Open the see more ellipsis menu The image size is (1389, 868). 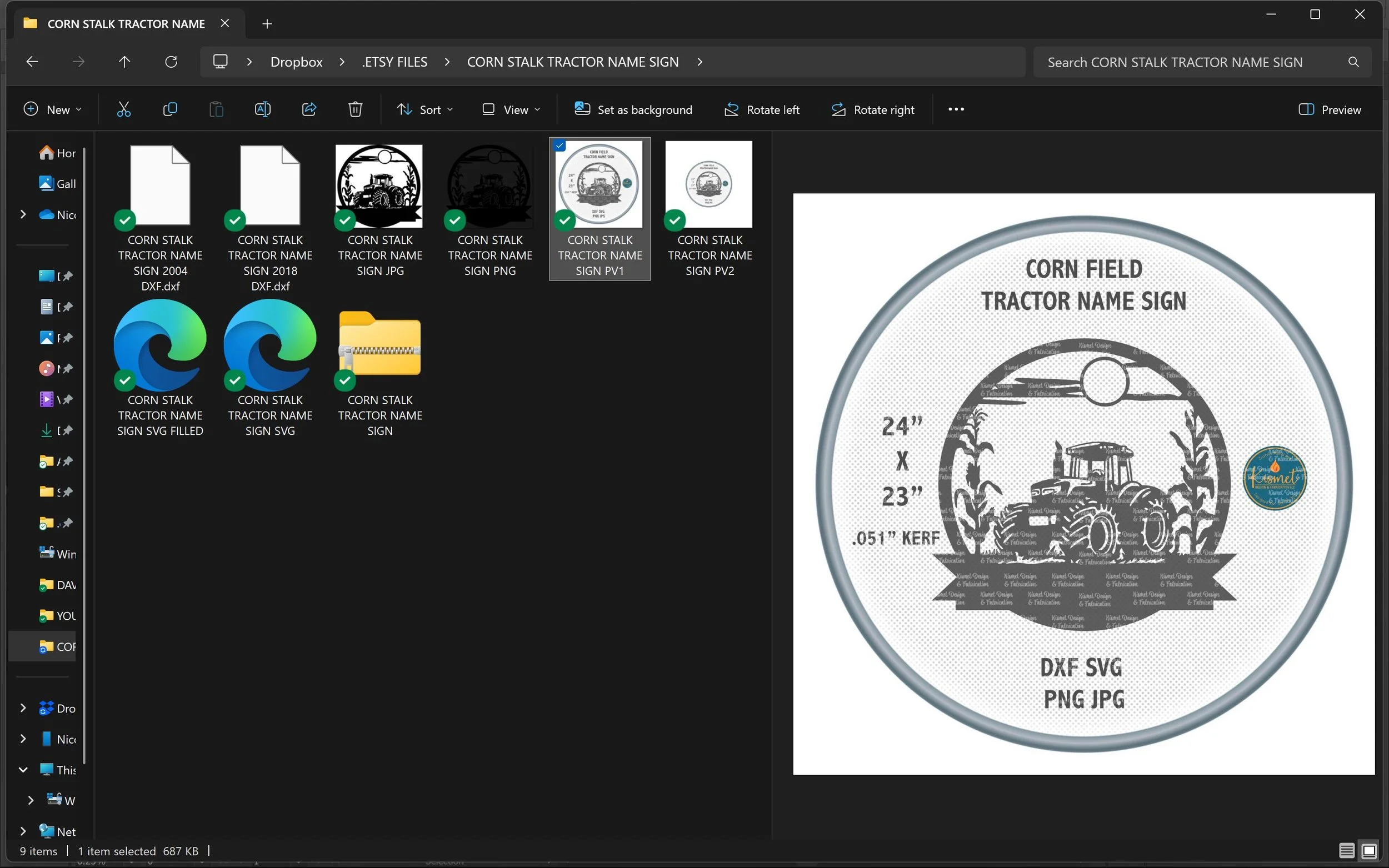pos(956,109)
